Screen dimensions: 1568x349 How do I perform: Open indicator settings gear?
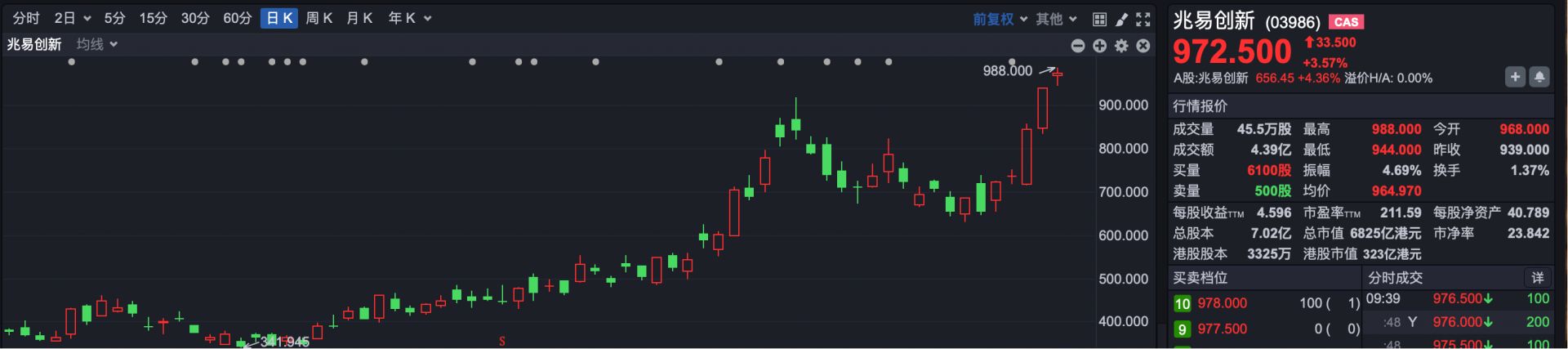tap(1121, 46)
